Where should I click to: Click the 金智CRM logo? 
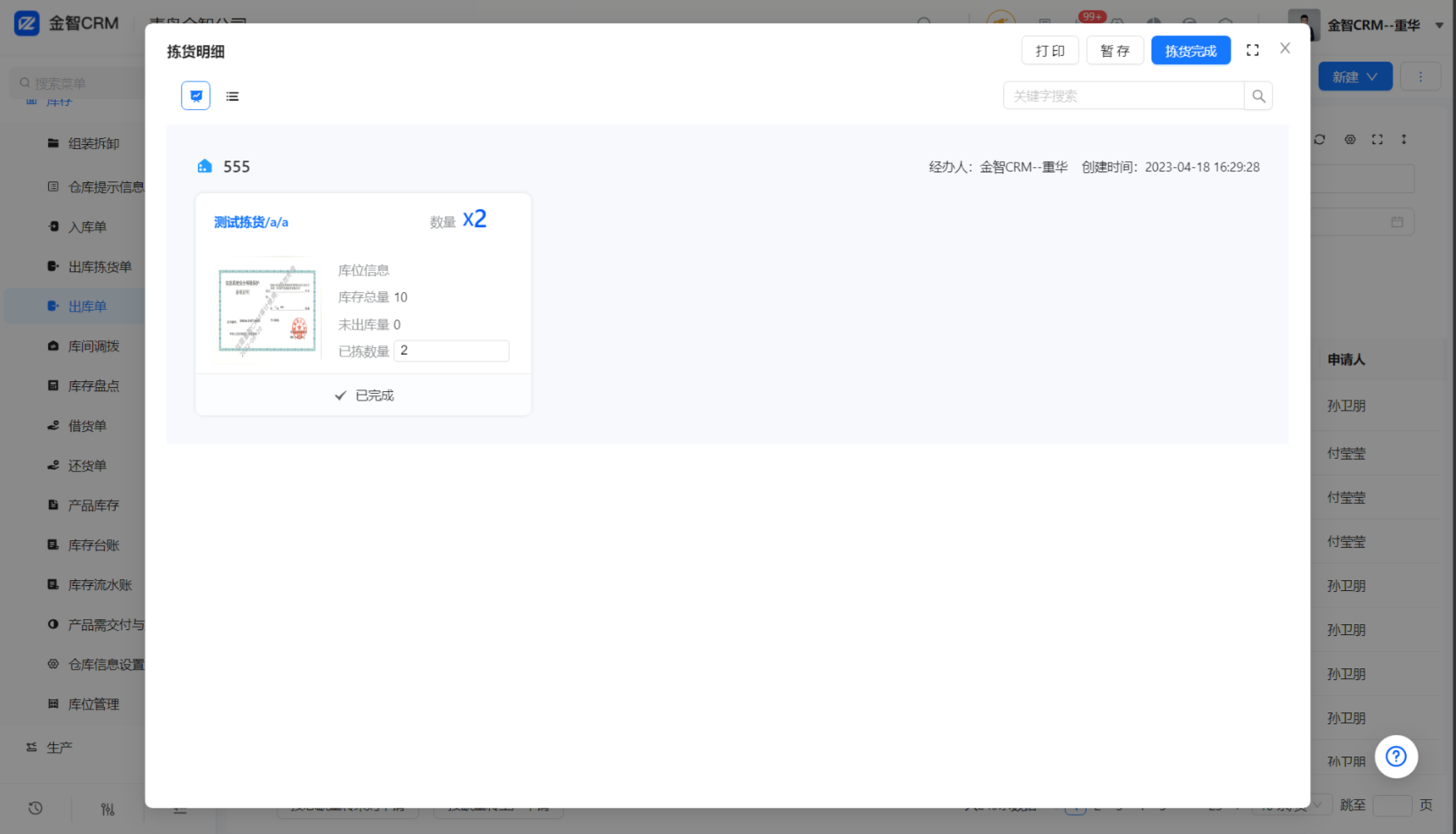(x=67, y=23)
